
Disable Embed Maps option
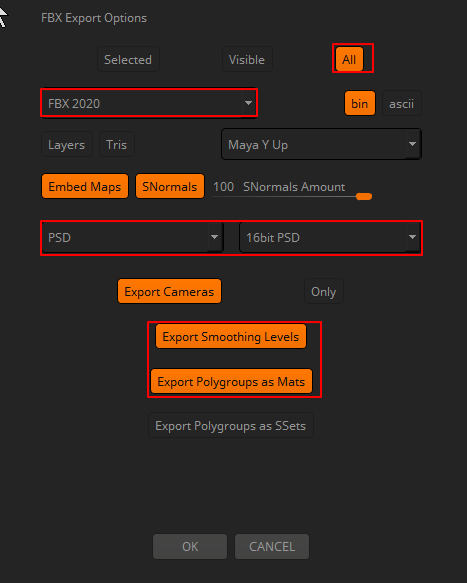click(x=85, y=186)
